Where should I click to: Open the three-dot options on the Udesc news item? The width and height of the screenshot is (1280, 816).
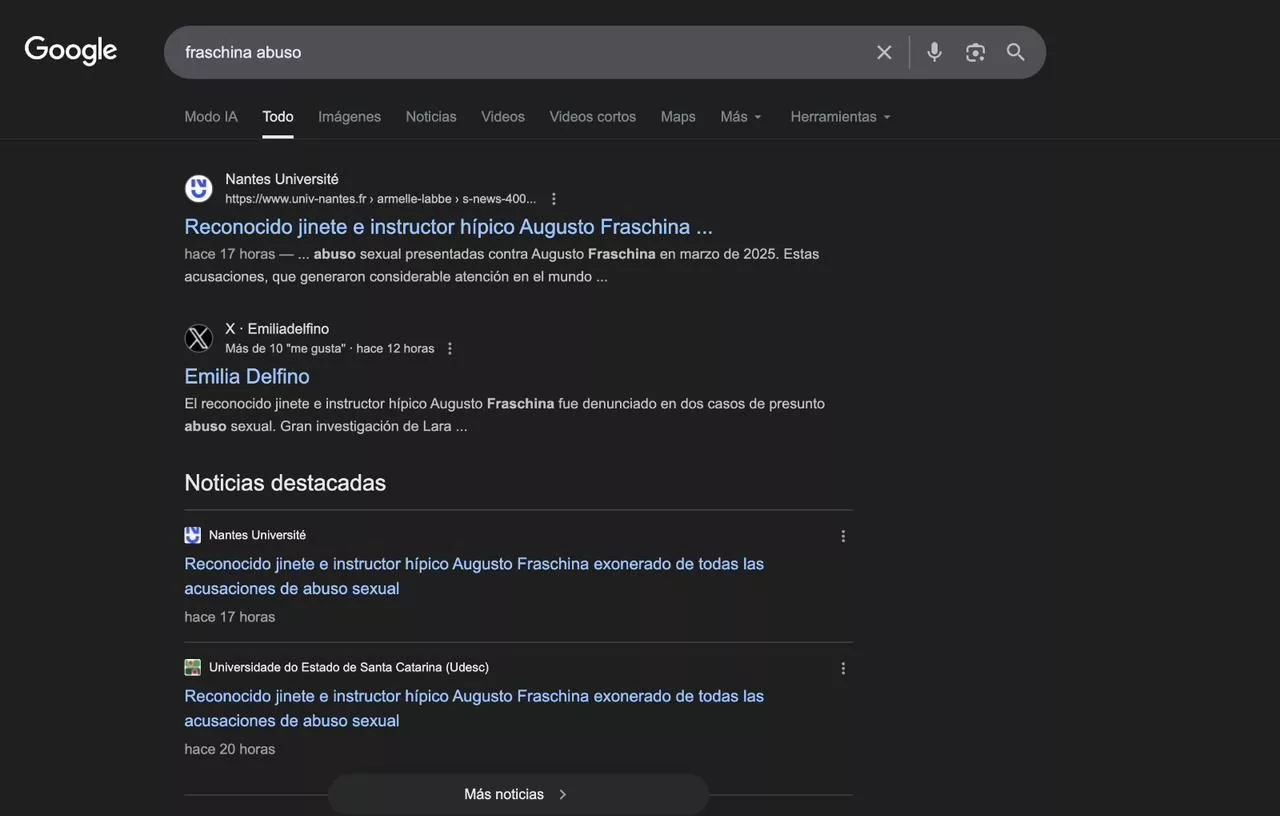pyautogui.click(x=842, y=667)
